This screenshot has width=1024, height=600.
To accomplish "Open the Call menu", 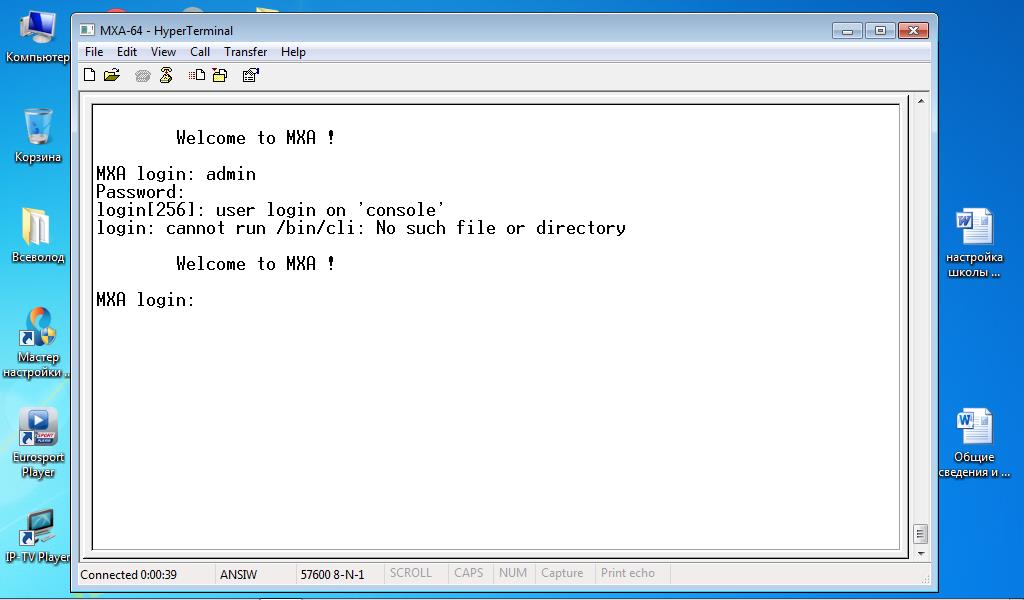I will click(x=200, y=52).
